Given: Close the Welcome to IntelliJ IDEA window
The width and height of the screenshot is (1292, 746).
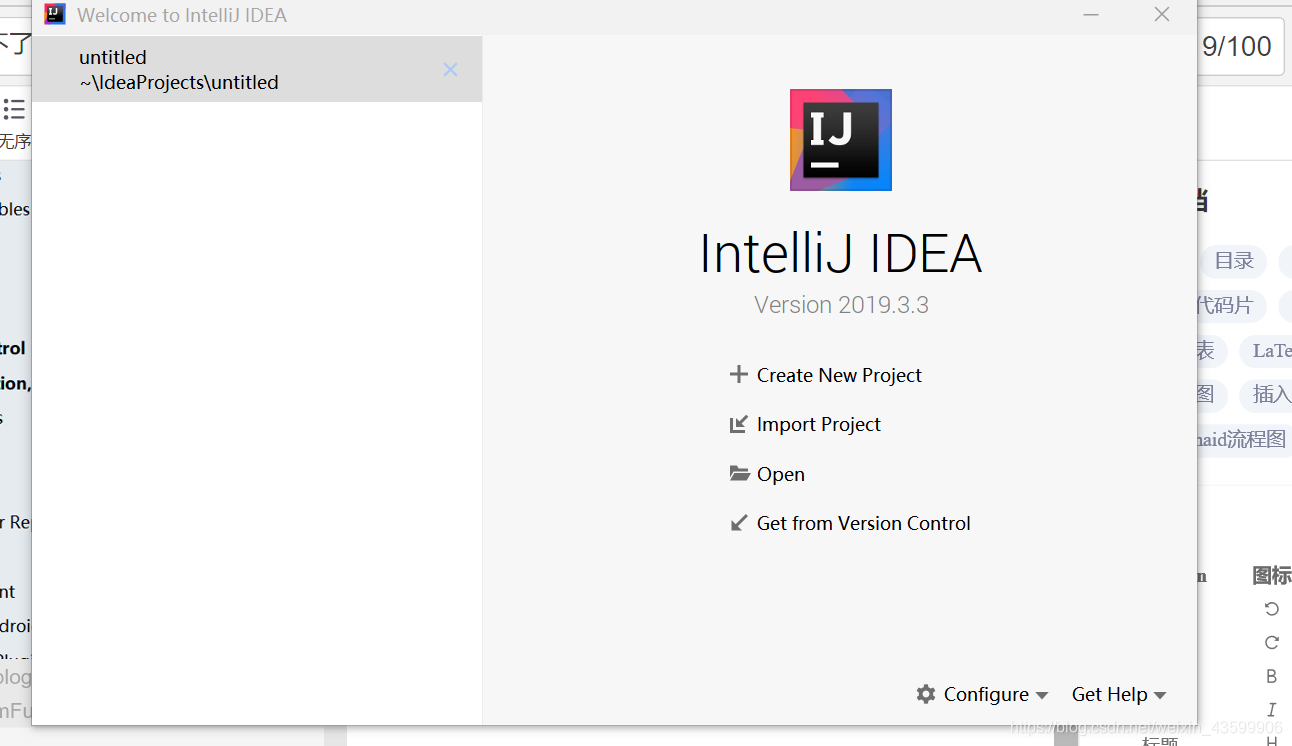Looking at the screenshot, I should (x=1162, y=15).
